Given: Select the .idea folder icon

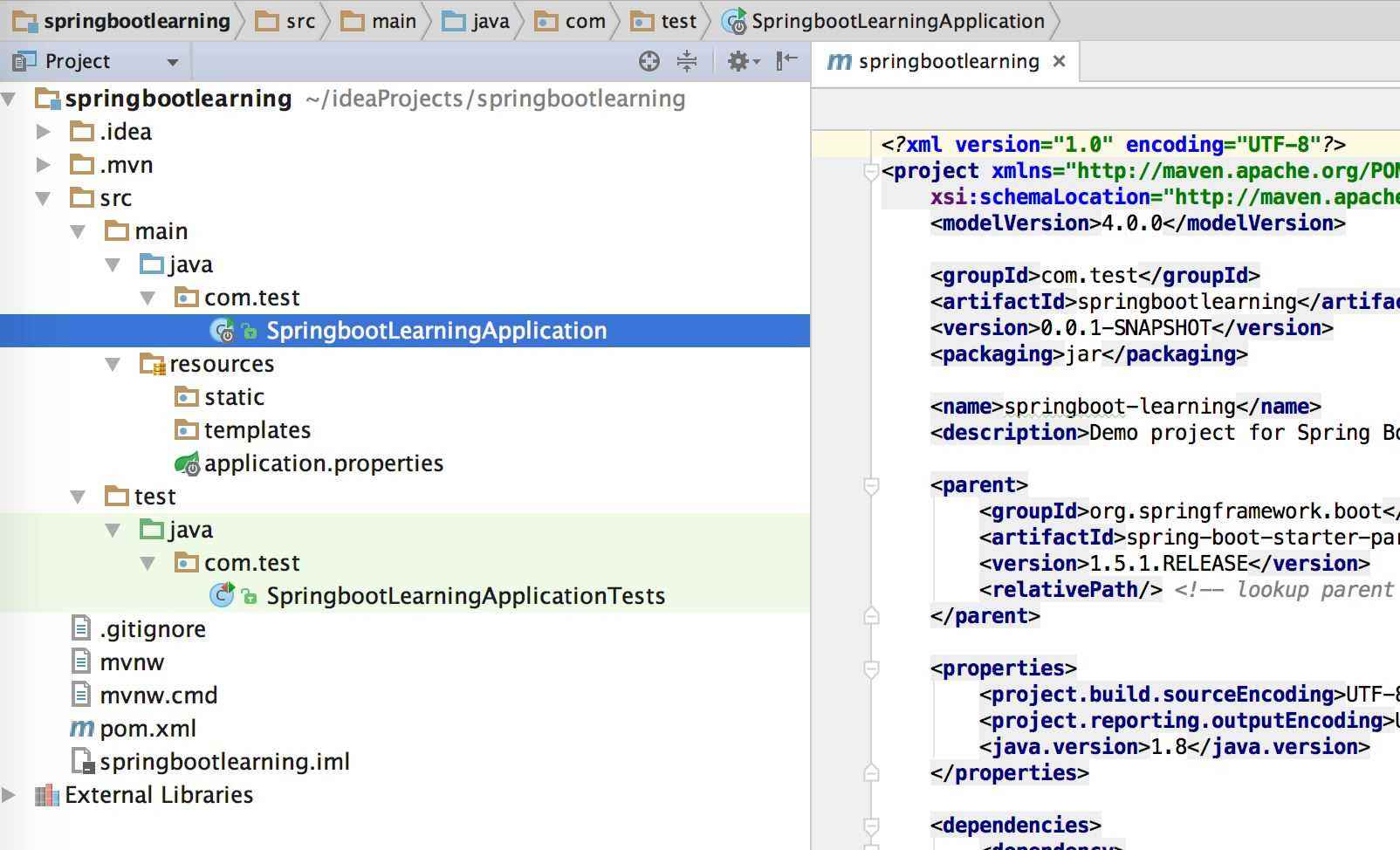Looking at the screenshot, I should tap(82, 132).
